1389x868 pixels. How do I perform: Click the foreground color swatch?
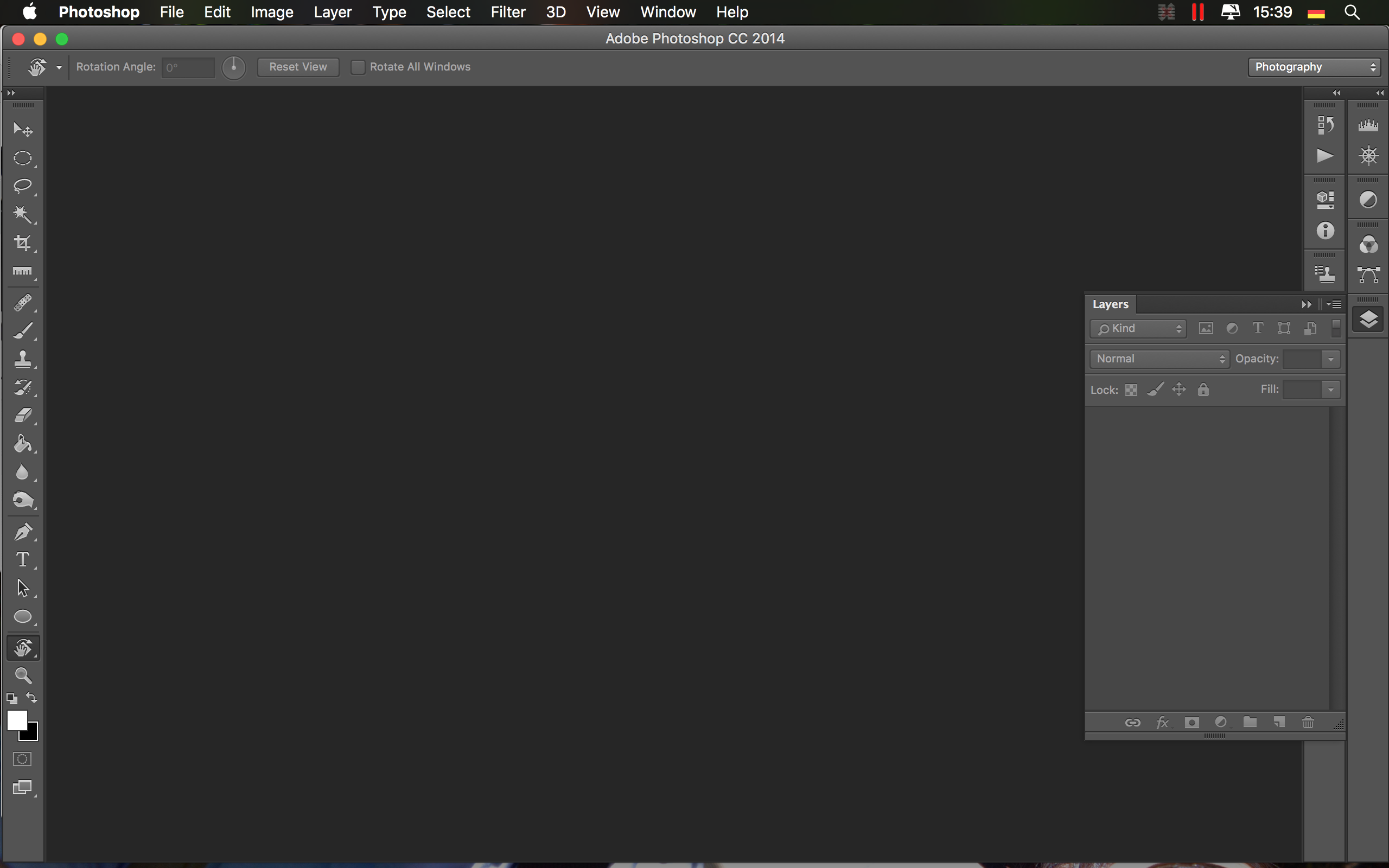coord(17,720)
